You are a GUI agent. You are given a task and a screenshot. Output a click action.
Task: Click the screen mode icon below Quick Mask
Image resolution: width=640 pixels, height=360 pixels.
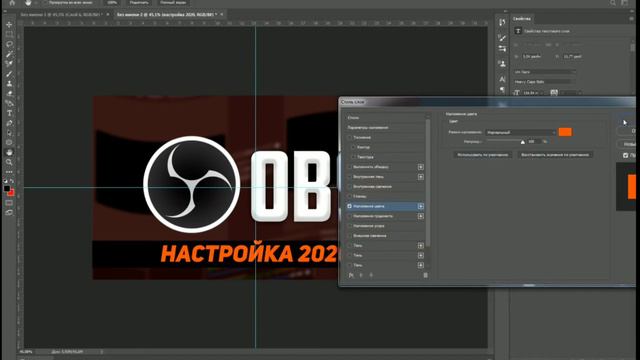click(9, 213)
